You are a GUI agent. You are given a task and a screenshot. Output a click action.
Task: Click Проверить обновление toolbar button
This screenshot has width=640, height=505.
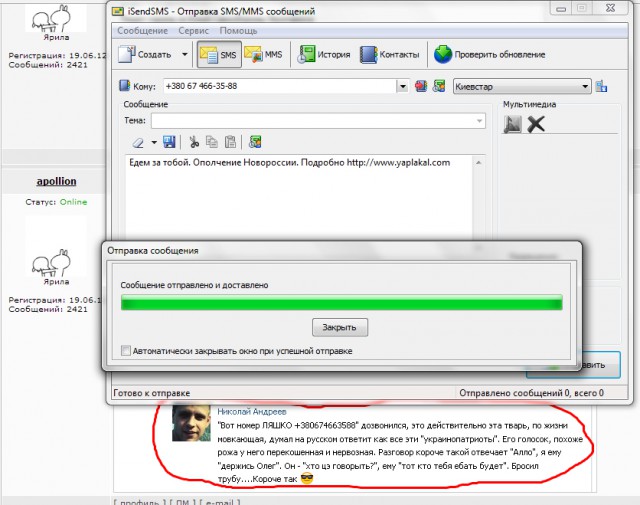pyautogui.click(x=489, y=54)
